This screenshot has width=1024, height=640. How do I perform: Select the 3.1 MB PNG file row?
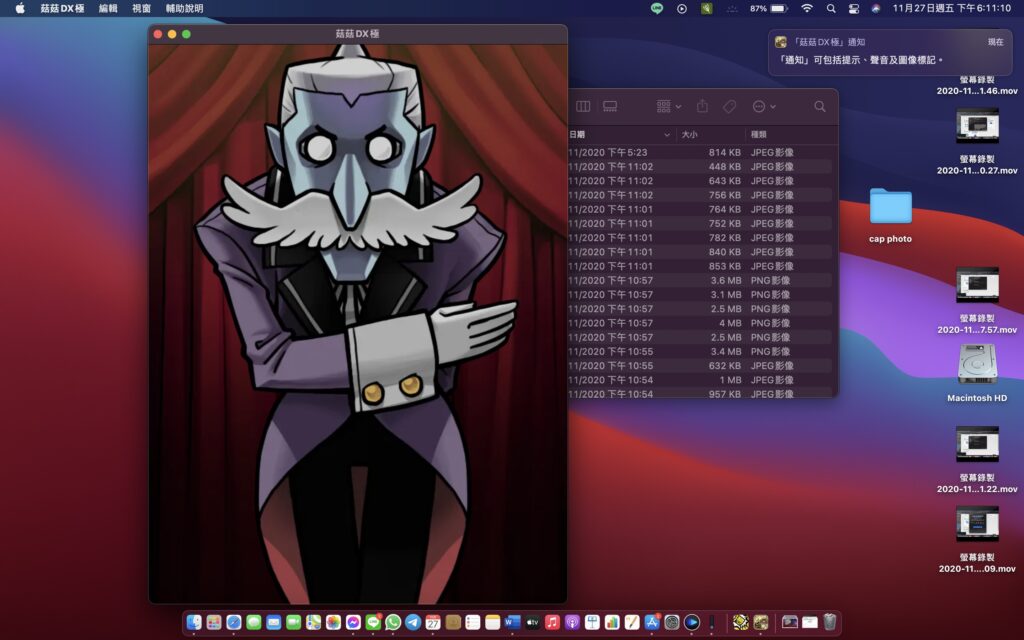(702, 295)
